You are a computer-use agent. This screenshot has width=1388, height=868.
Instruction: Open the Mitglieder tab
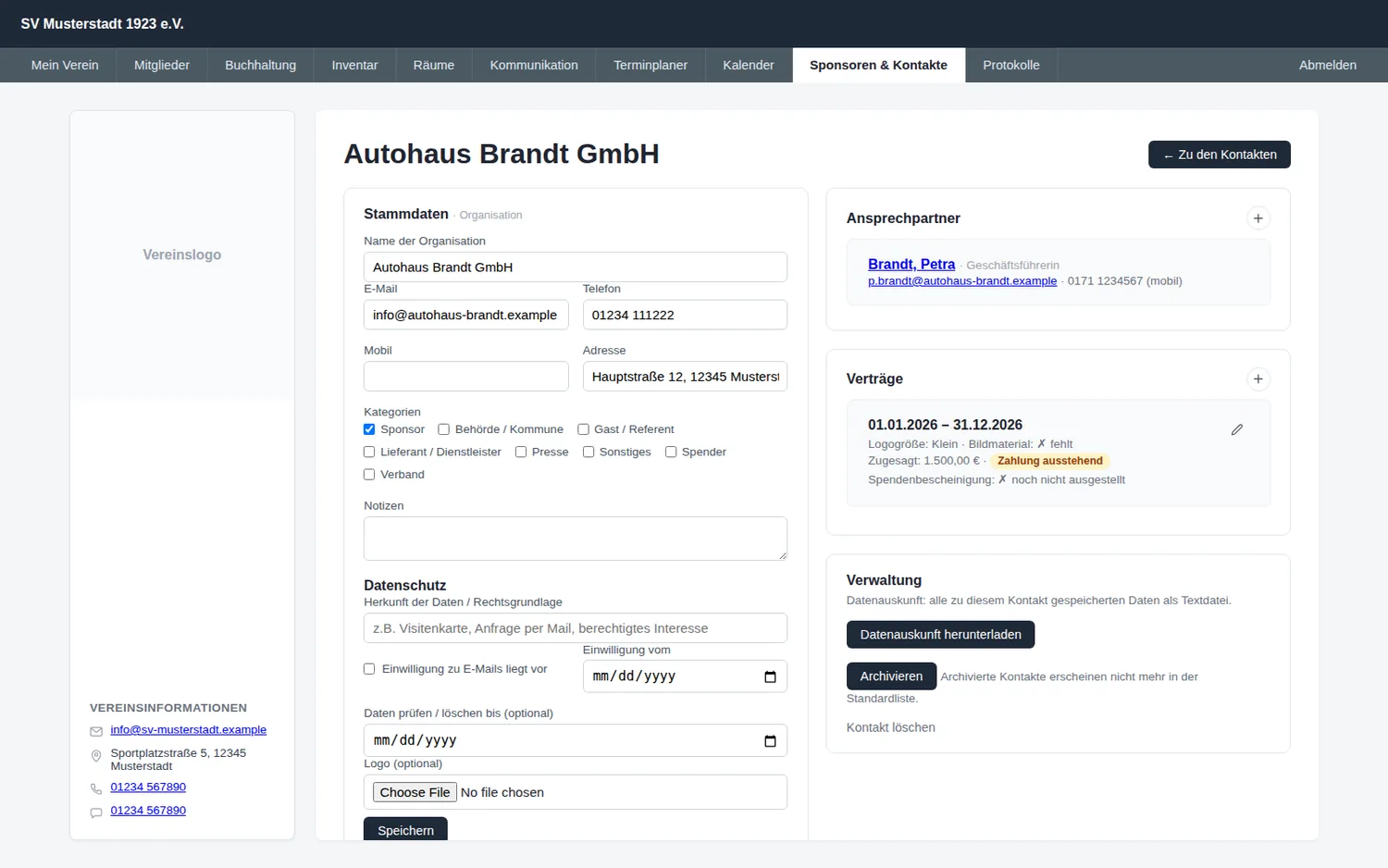tap(162, 65)
